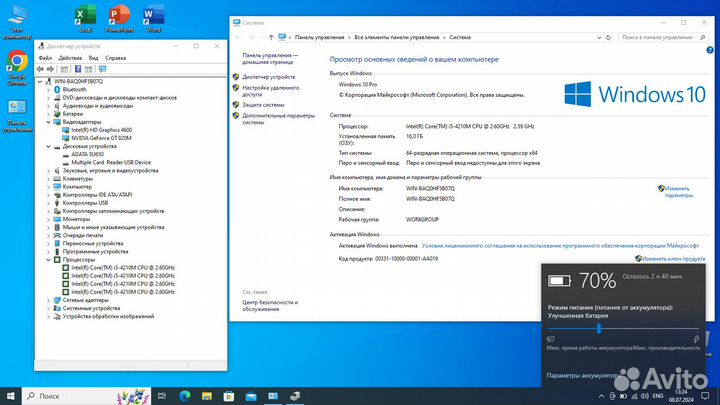Click Help icon in Device Manager toolbar
Screen dimensions: 720x405
click(x=78, y=69)
